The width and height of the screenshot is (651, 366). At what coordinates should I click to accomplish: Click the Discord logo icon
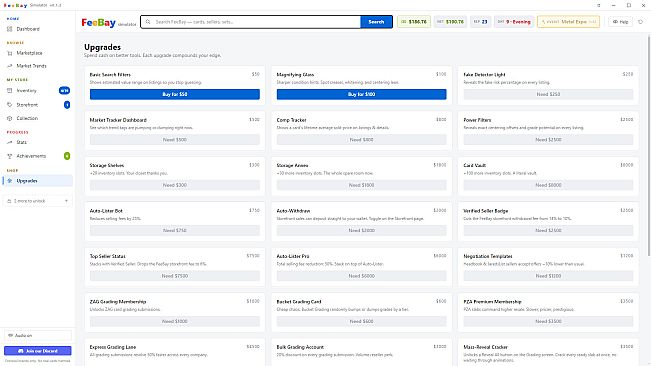pos(21,351)
